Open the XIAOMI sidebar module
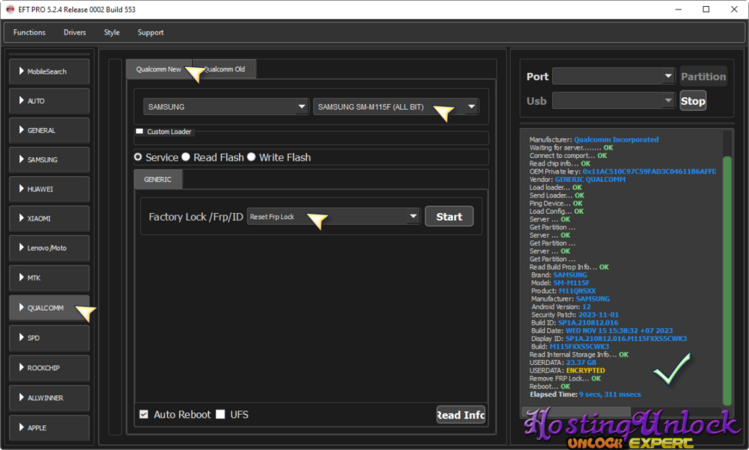Viewport: 749px width, 450px height. tap(49, 219)
